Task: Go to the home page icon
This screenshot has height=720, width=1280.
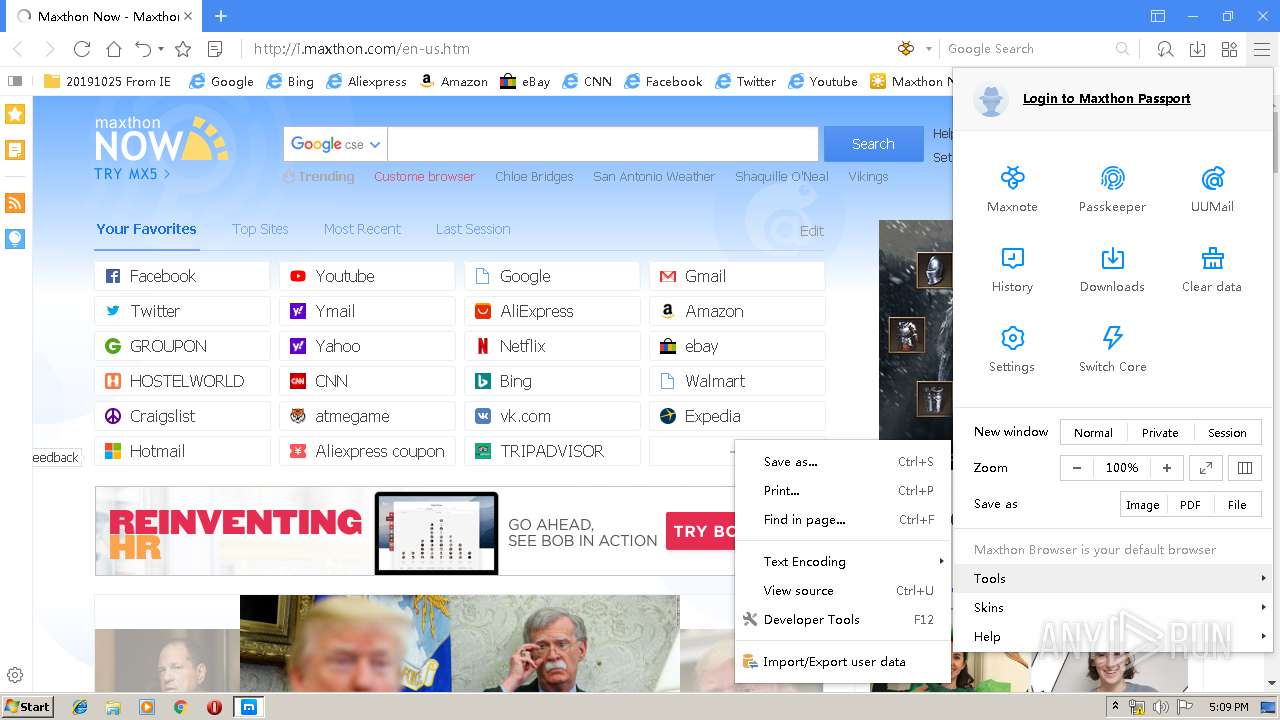Action: [x=114, y=49]
